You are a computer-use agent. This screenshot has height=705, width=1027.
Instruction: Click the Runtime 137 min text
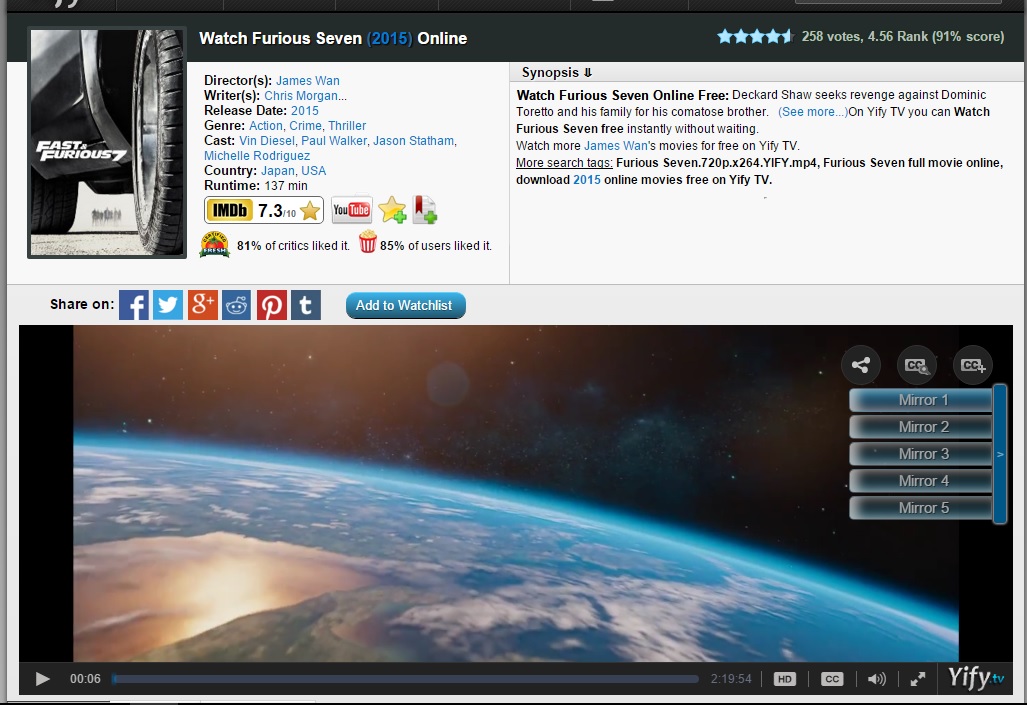click(x=255, y=186)
